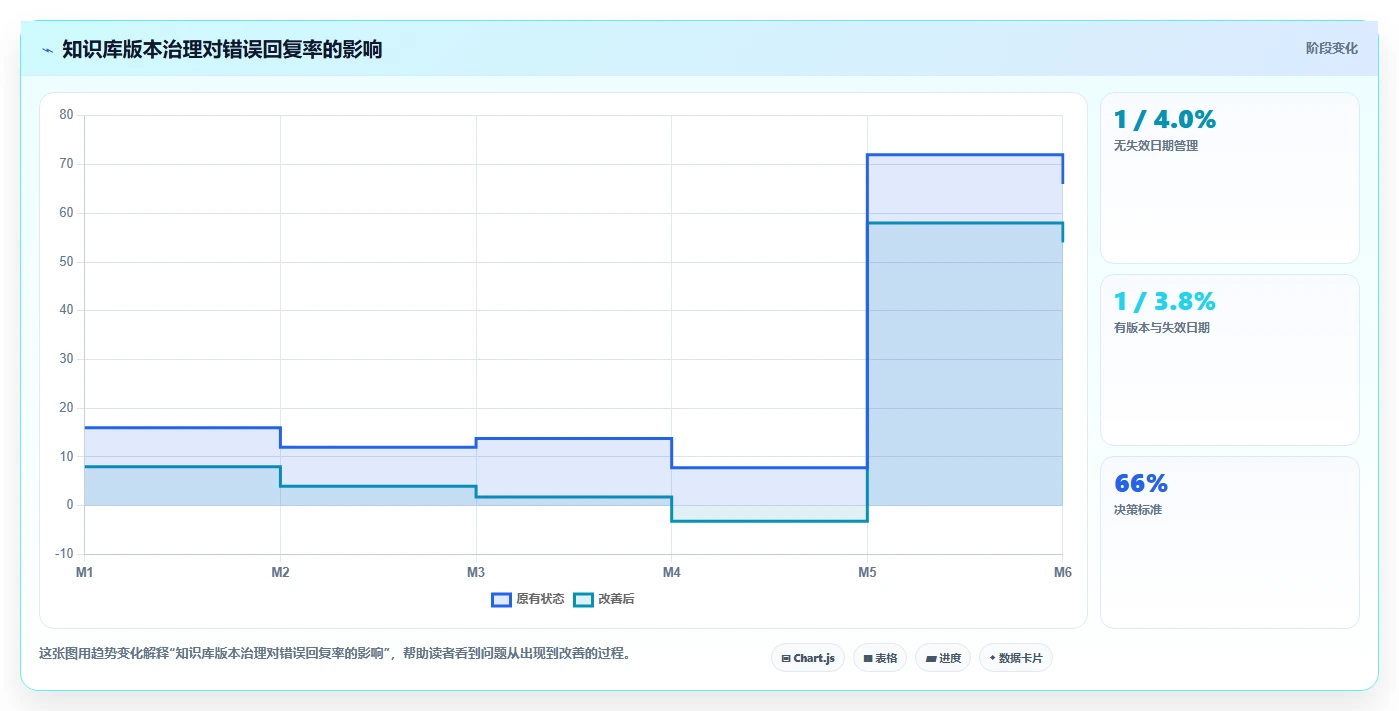Click the description text below the chart
1399x711 pixels.
pos(335,654)
